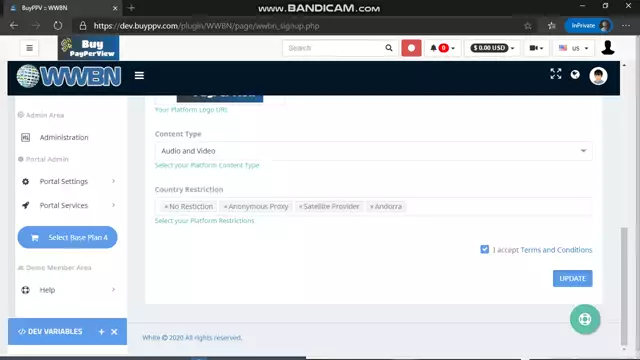Click the site lock icon in address bar
The height and width of the screenshot is (360, 640).
pyautogui.click(x=83, y=26)
